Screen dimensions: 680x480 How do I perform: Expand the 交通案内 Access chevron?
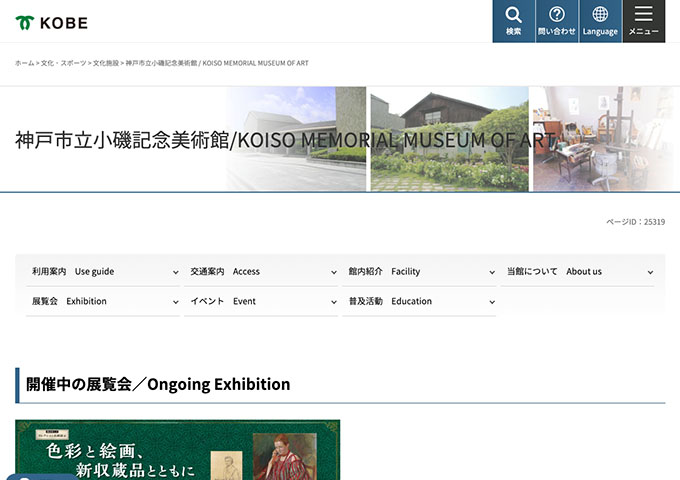(334, 272)
